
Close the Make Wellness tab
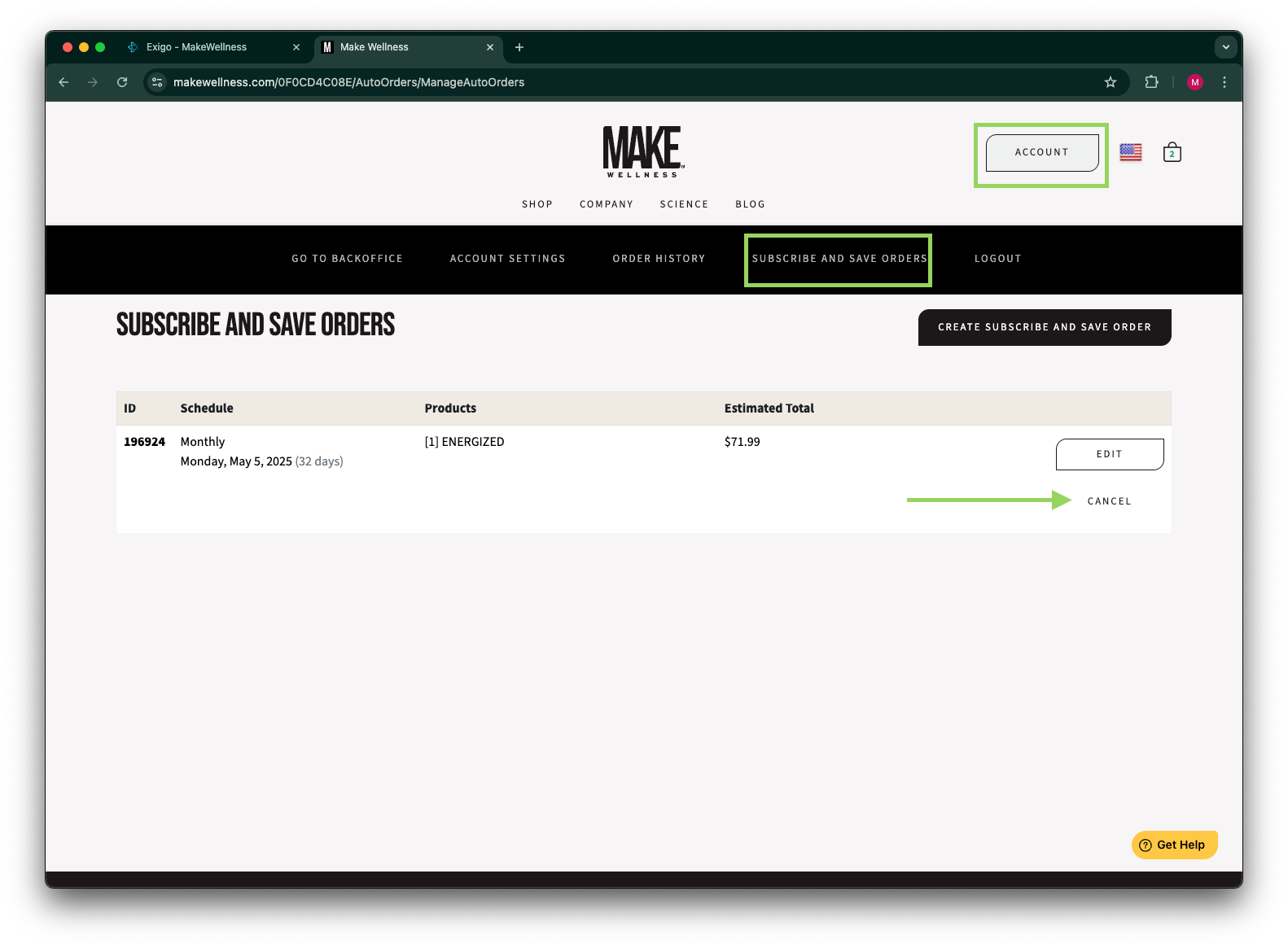tap(490, 47)
